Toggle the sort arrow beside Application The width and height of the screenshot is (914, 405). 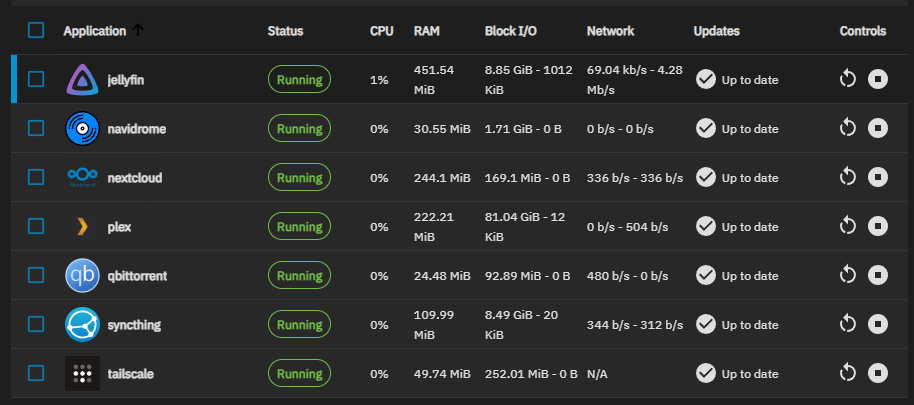[x=138, y=30]
